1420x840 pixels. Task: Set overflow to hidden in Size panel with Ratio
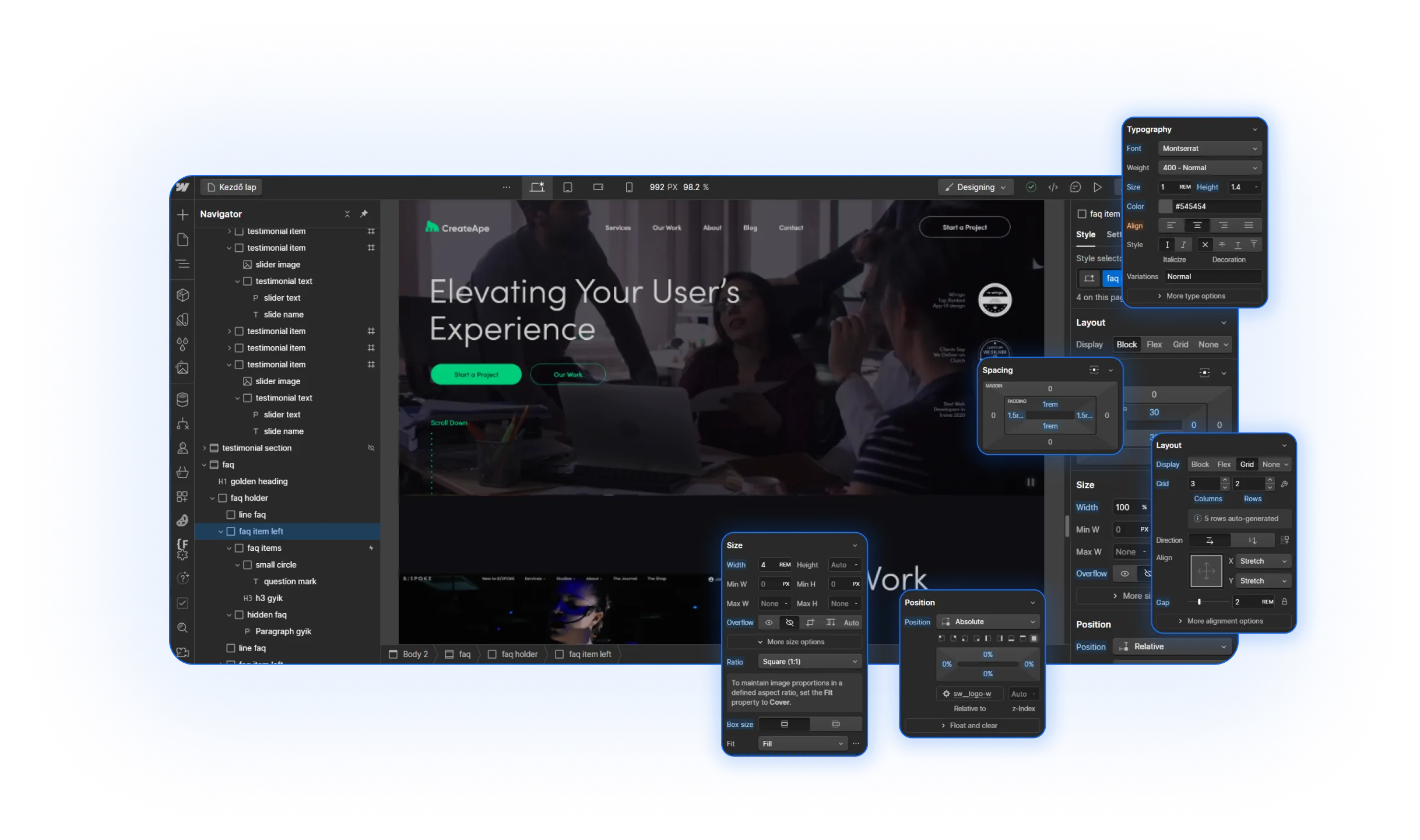pos(789,623)
